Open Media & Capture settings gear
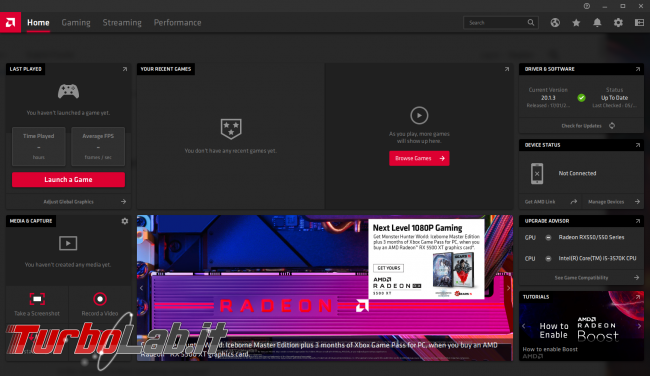The image size is (650, 376). 125,221
